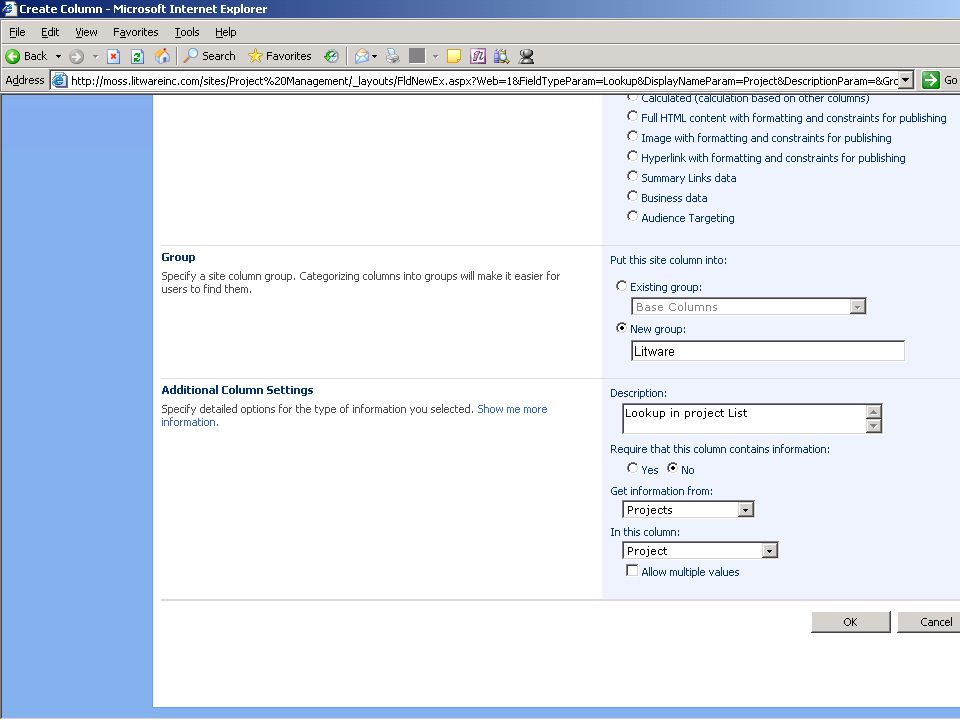The width and height of the screenshot is (960, 720).
Task: Click the Messenger person icon
Action: (x=526, y=57)
